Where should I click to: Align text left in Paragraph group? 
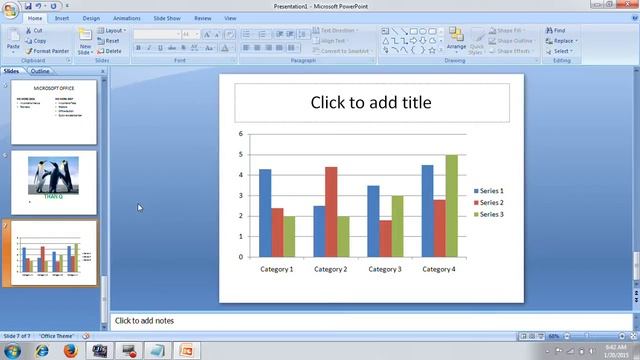pyautogui.click(x=246, y=48)
